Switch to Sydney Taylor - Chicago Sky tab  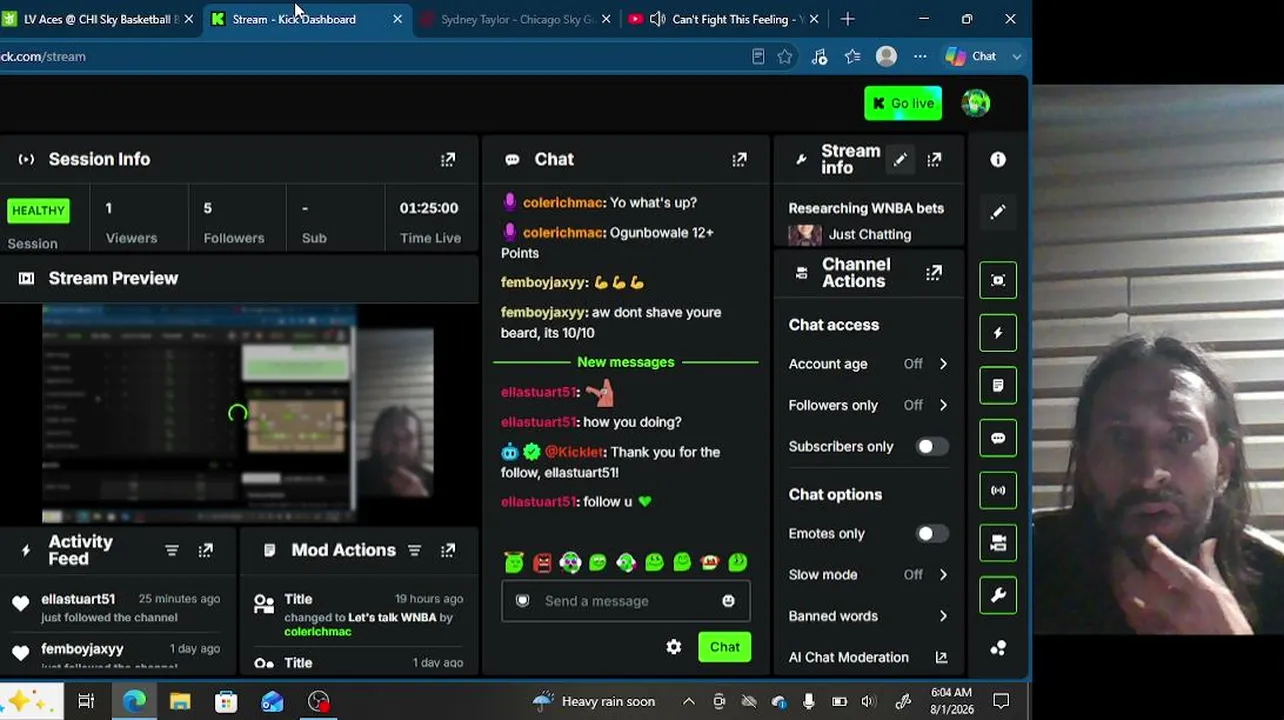(x=517, y=19)
